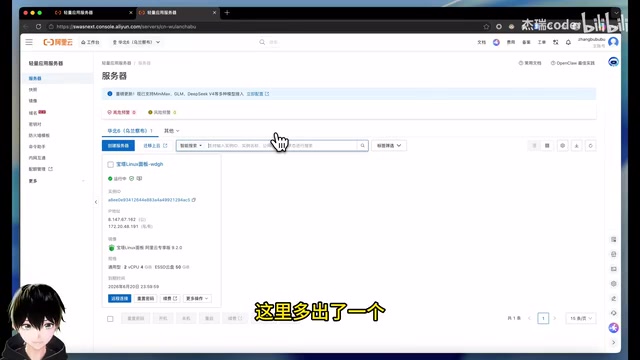This screenshot has width=640, height=360.
Task: Select 命令助手 in the sidebar
Action: tap(37, 147)
